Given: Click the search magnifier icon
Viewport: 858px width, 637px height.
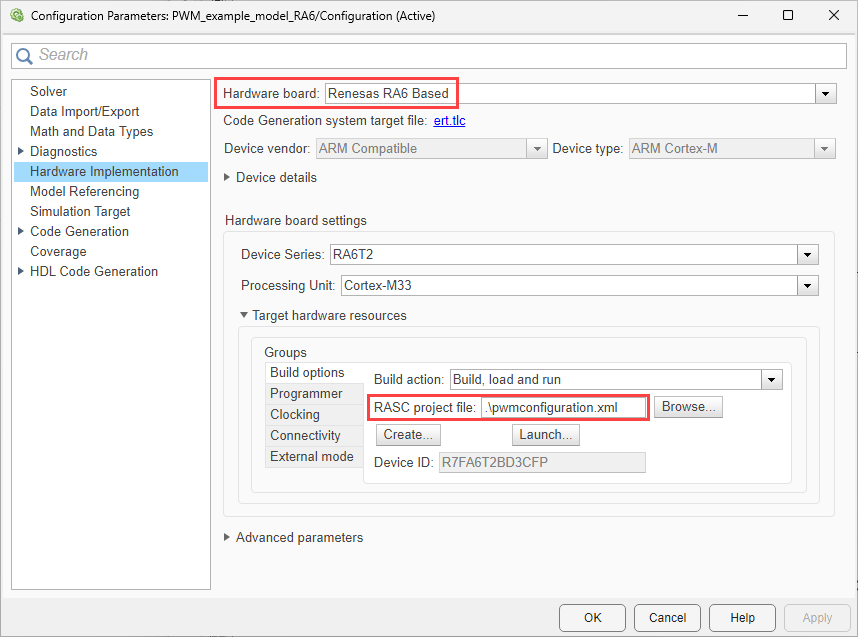Looking at the screenshot, I should click(x=25, y=55).
